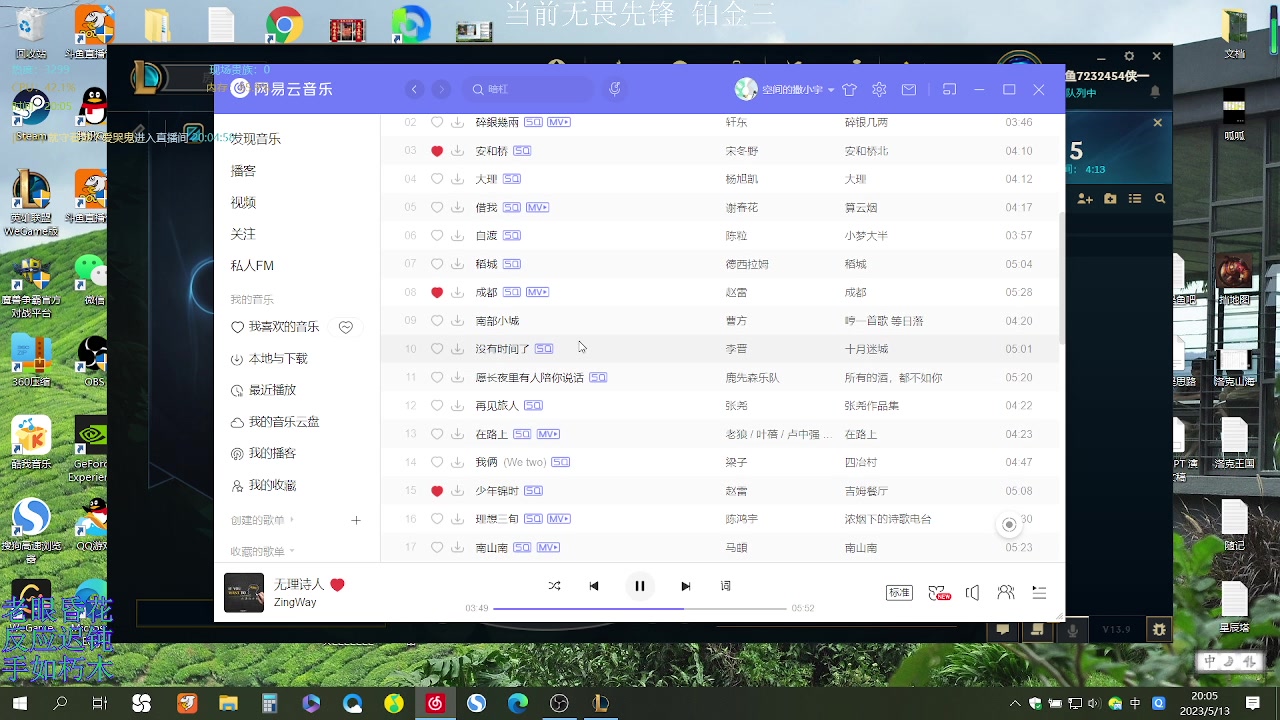Open 我的音乐云盘 in sidebar
The height and width of the screenshot is (720, 1280).
click(275, 422)
